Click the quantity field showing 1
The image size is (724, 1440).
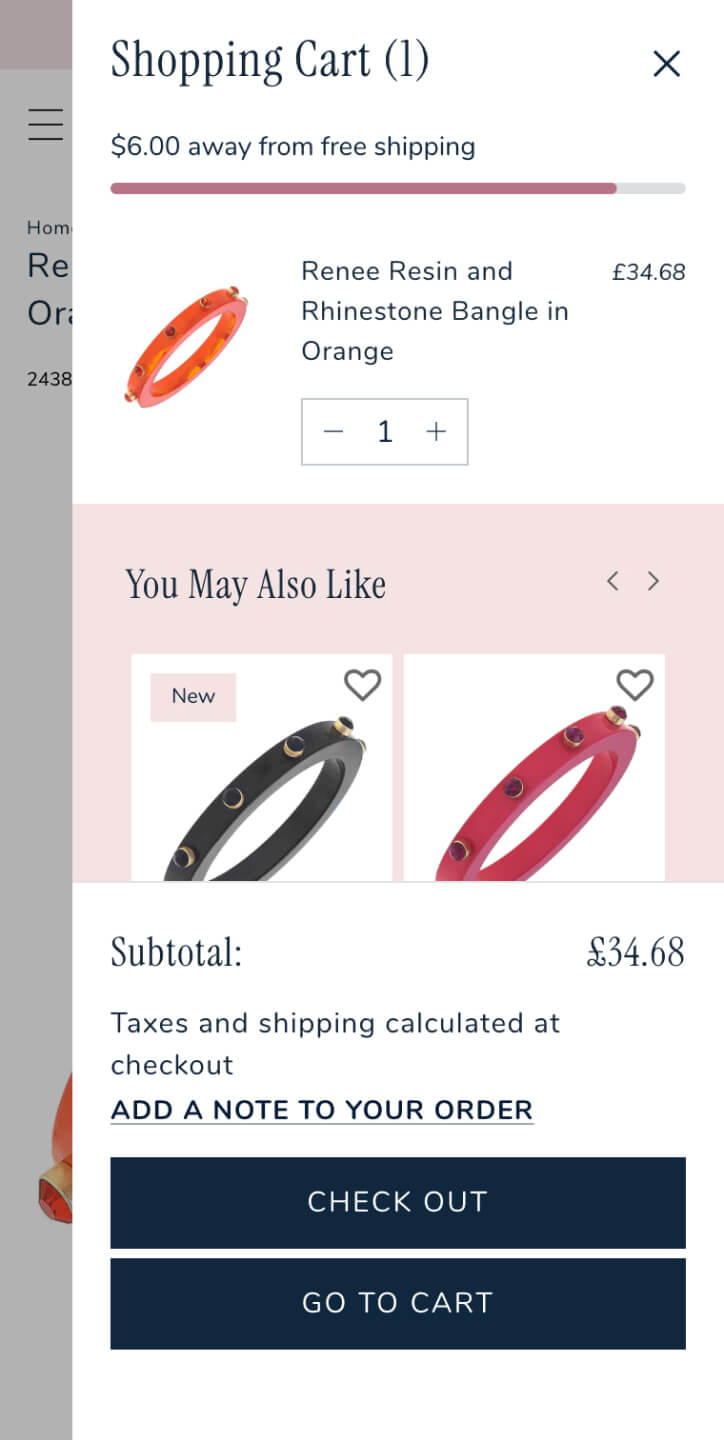pos(385,432)
